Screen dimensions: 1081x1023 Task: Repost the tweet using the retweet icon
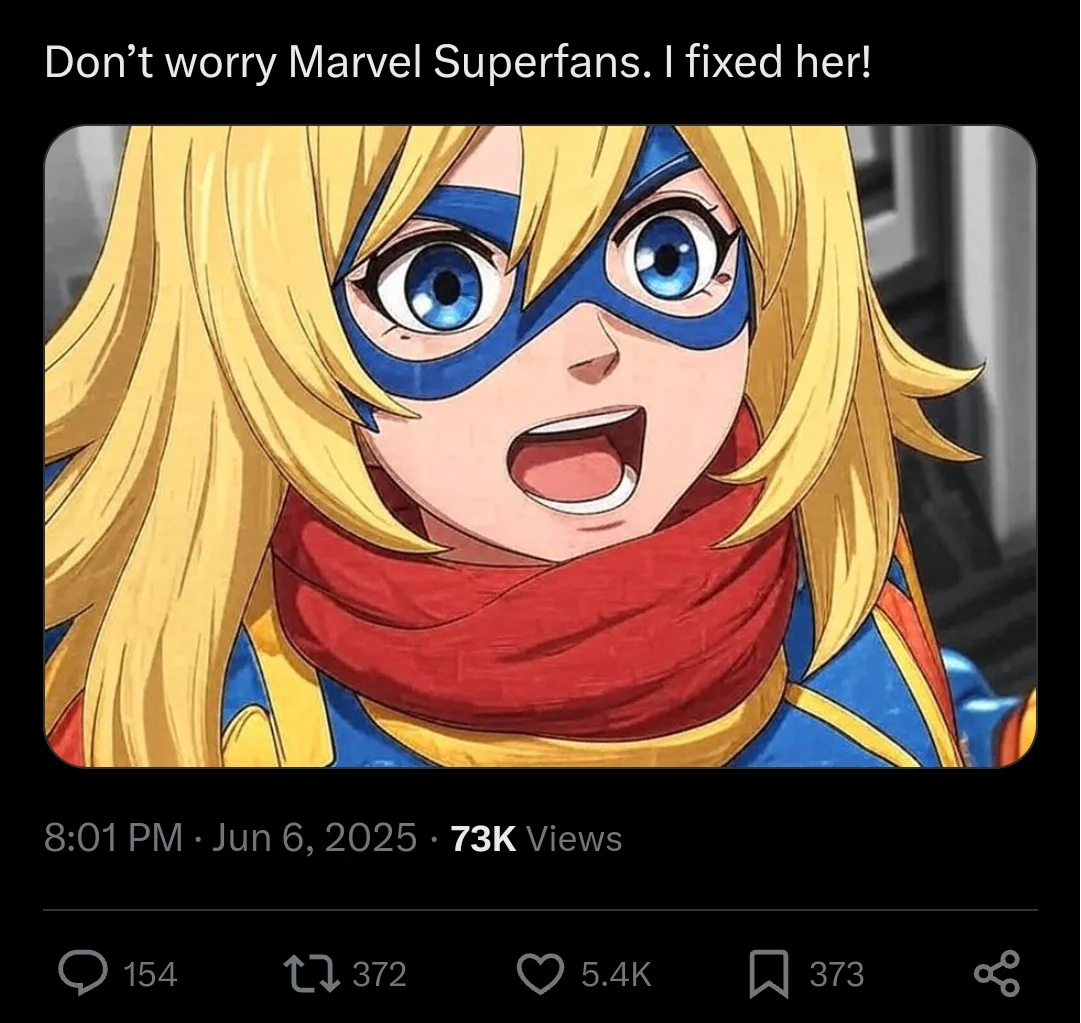point(314,973)
